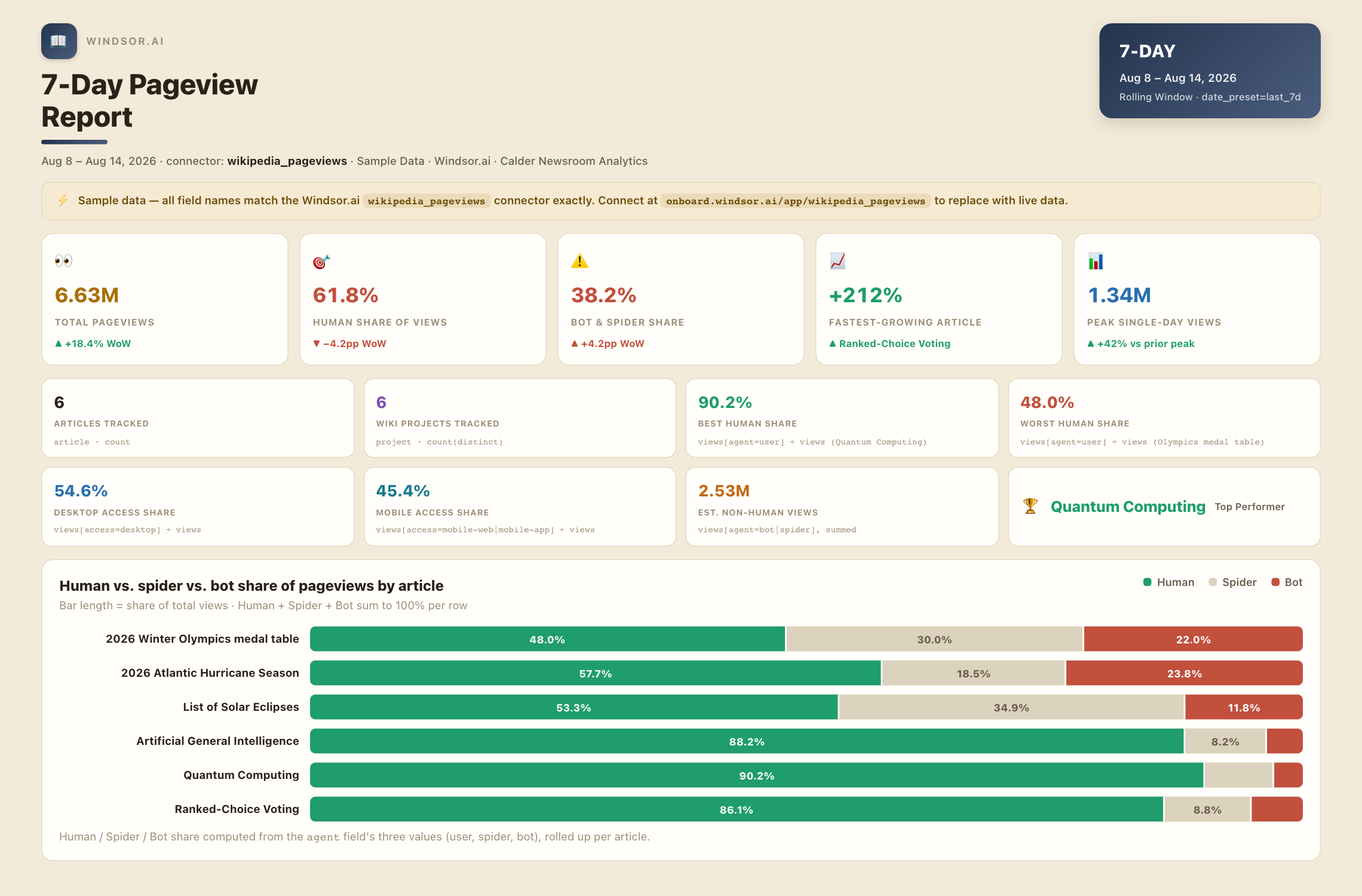Click the trophy icon next to Quantum Computing
This screenshot has height=896, width=1362.
point(1030,507)
